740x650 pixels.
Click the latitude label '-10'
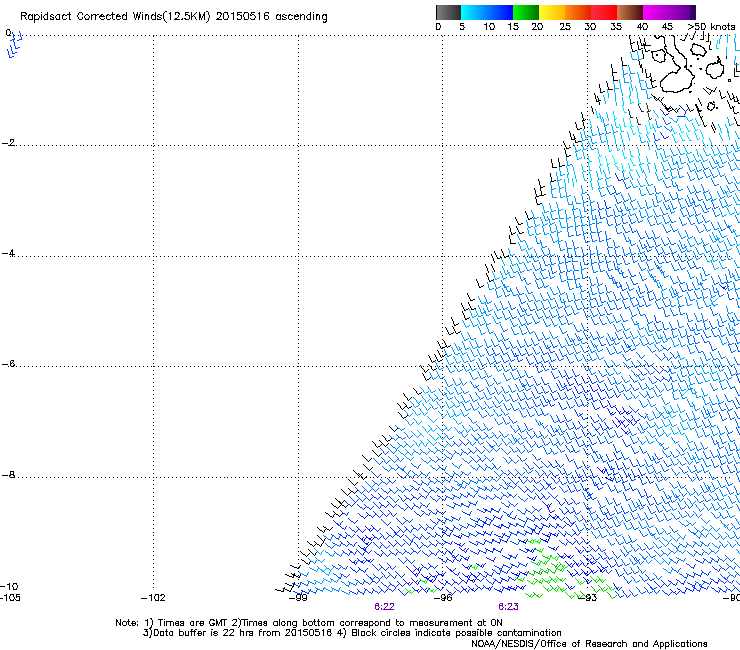pyautogui.click(x=9, y=587)
